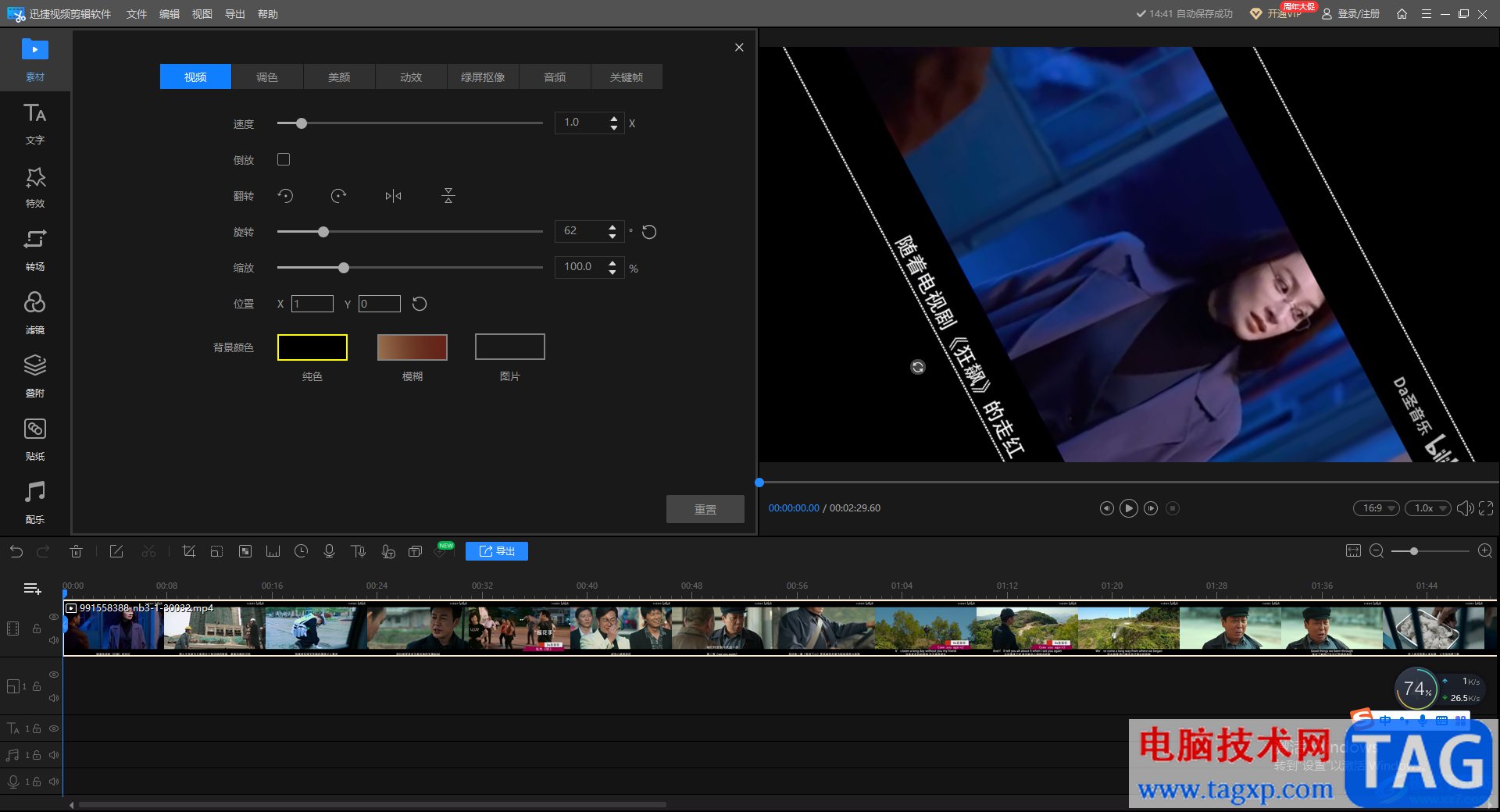
Task: Open the 16:9 aspect ratio dropdown
Action: [1378, 508]
